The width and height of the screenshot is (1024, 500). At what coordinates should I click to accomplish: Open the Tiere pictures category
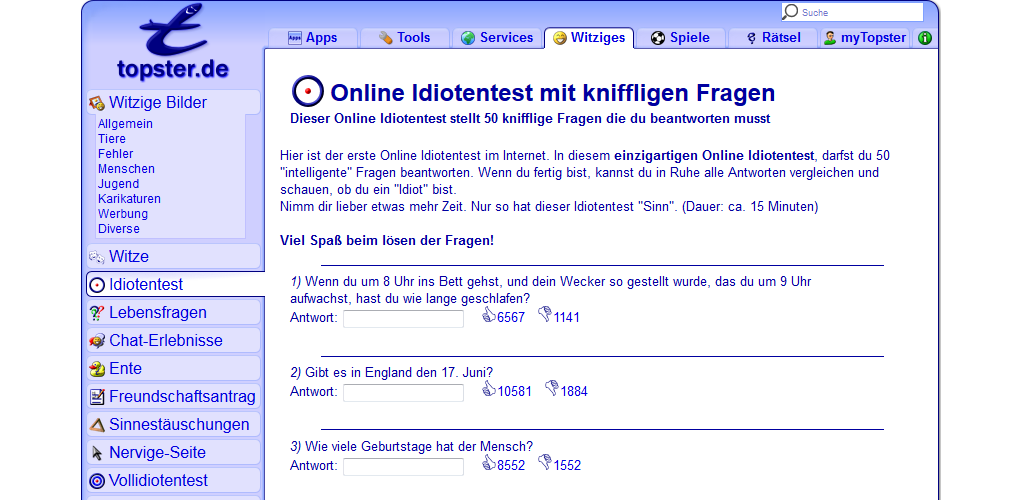point(112,139)
